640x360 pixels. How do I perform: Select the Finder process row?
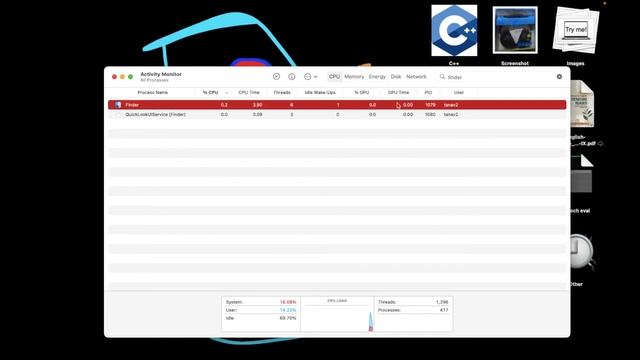pos(337,105)
